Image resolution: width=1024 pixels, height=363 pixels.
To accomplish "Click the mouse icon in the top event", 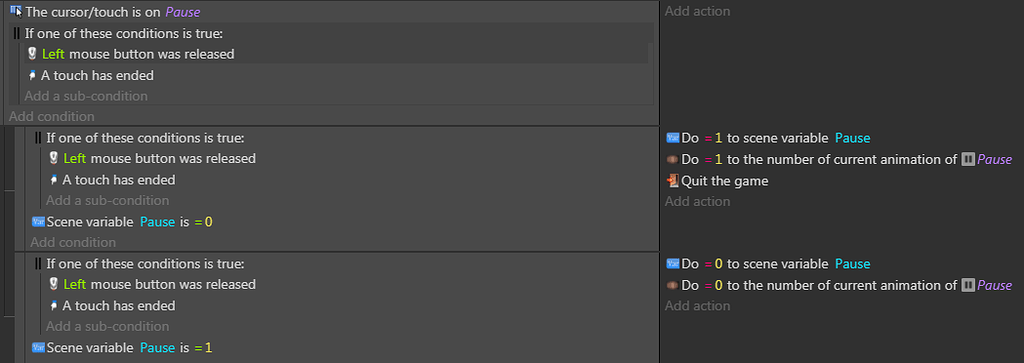I will [x=32, y=54].
